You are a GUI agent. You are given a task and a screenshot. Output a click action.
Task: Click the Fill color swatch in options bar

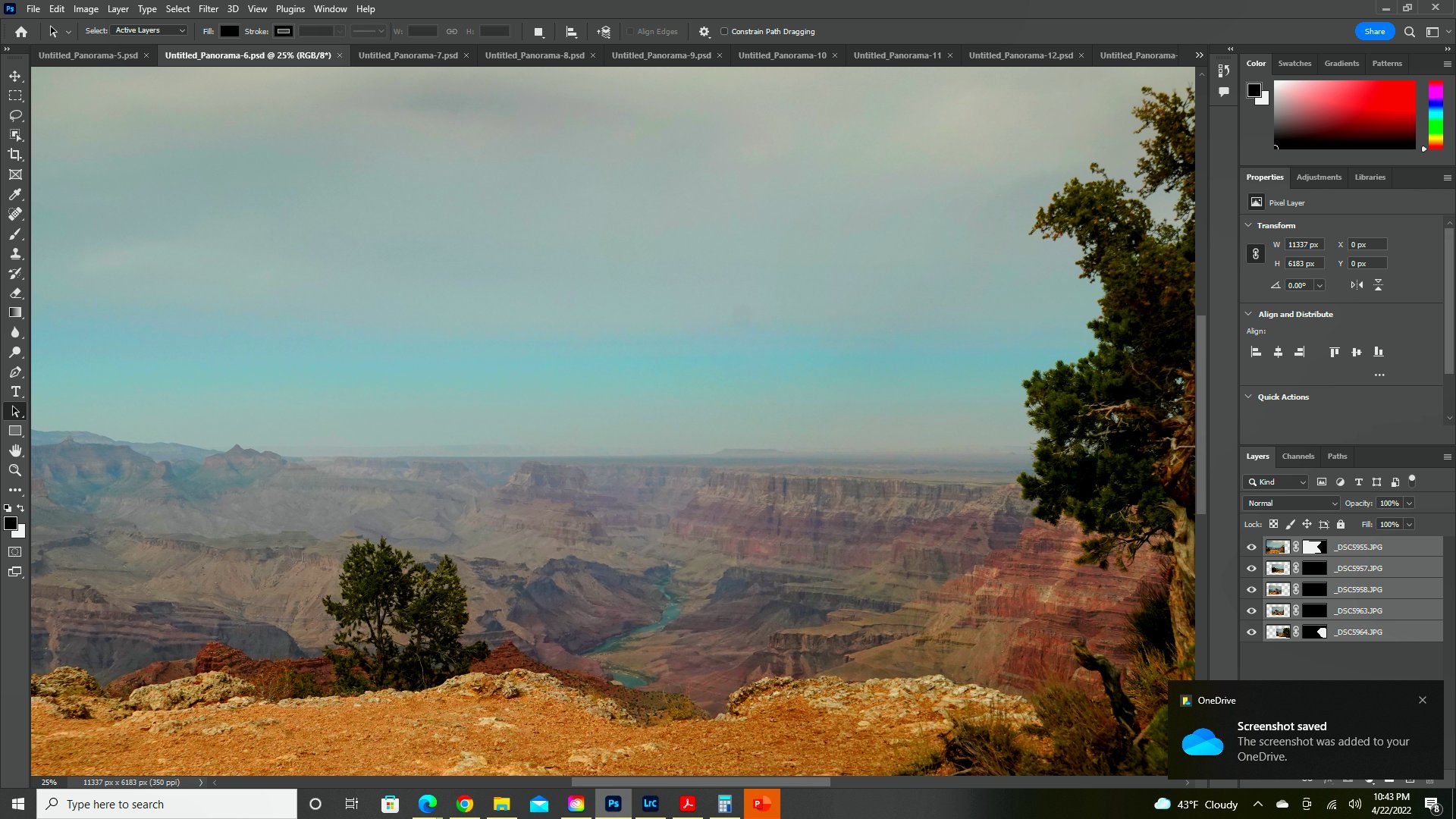click(x=229, y=32)
